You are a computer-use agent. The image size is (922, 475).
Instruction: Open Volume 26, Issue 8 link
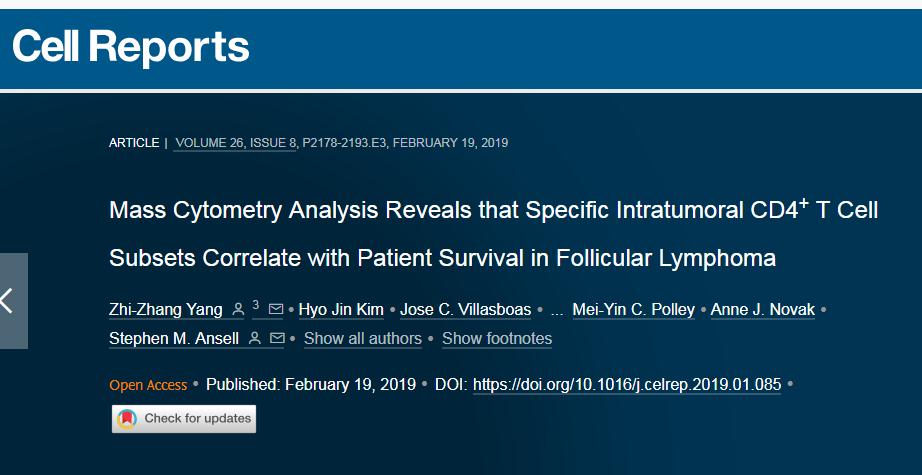tap(235, 143)
